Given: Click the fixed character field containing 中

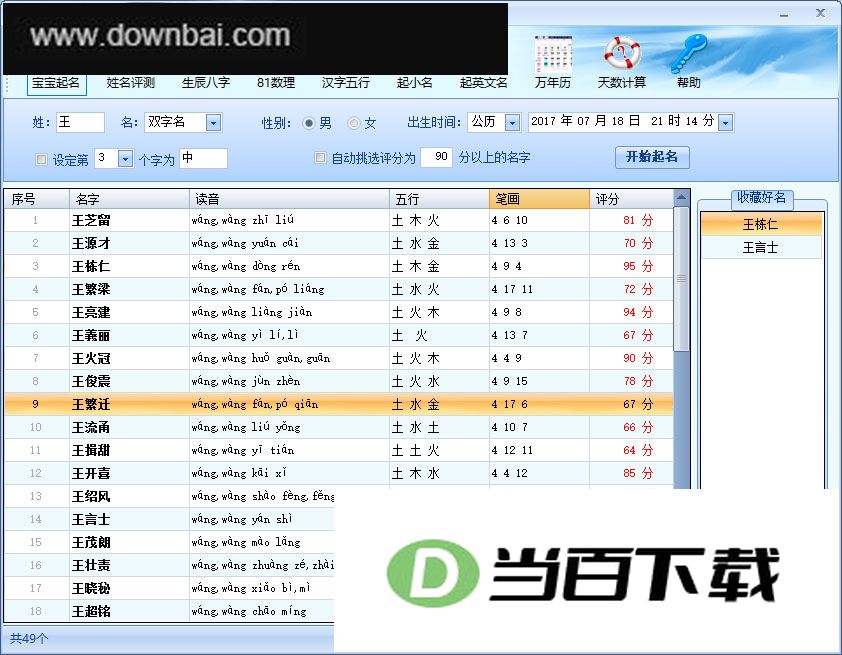Looking at the screenshot, I should 203,158.
